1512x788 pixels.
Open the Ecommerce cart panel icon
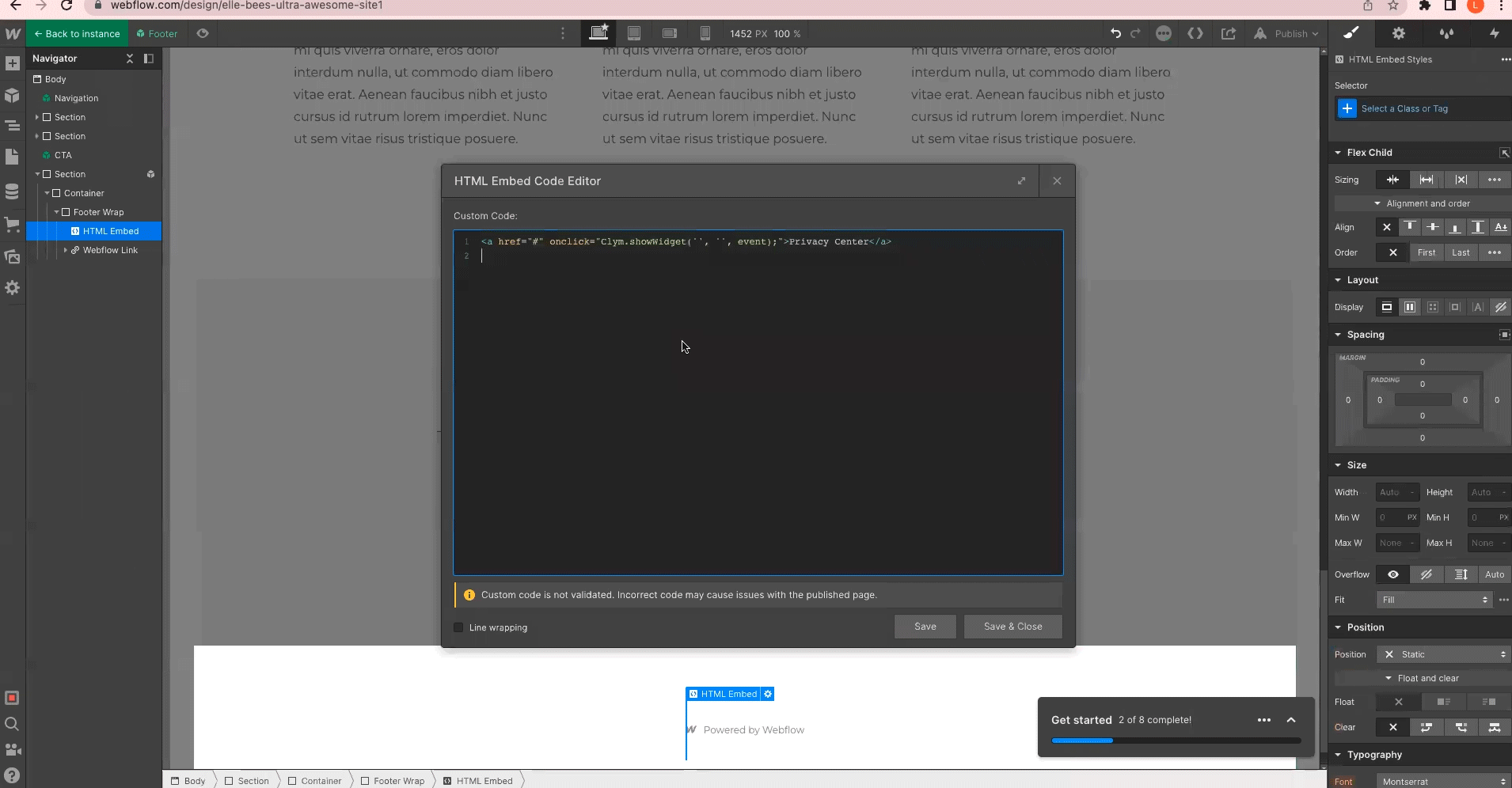tap(13, 225)
